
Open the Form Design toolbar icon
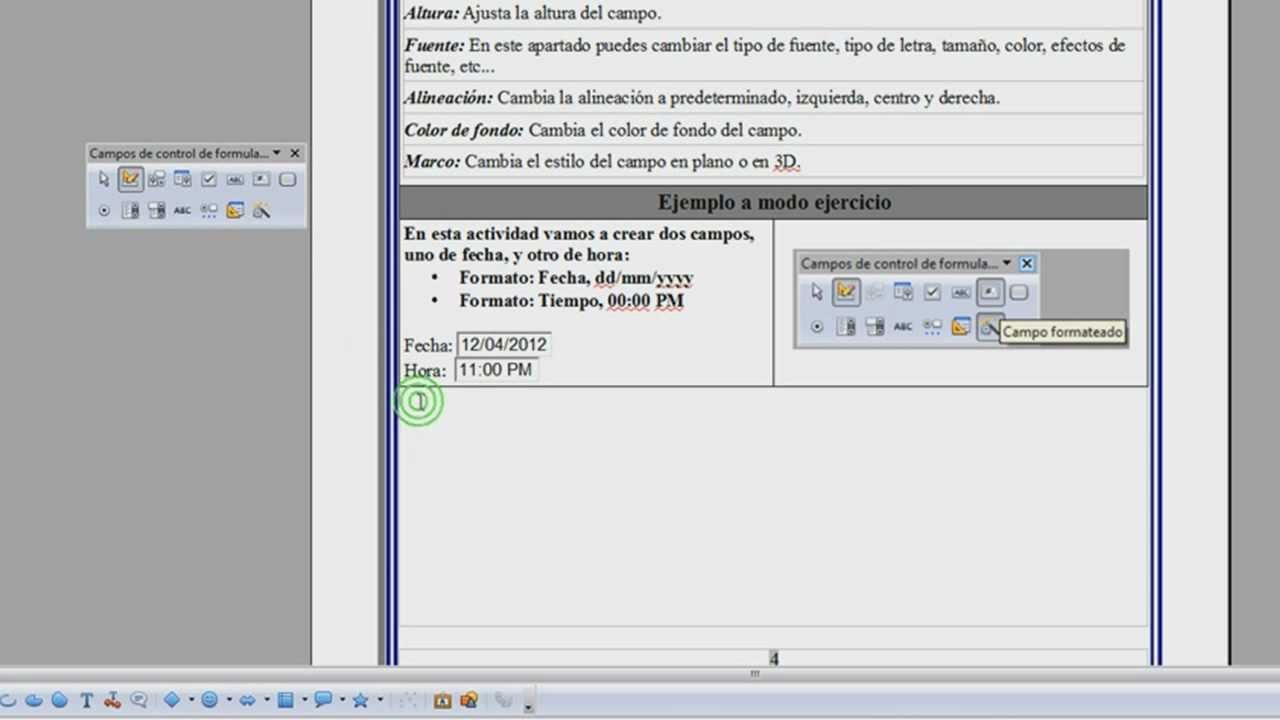235,211
